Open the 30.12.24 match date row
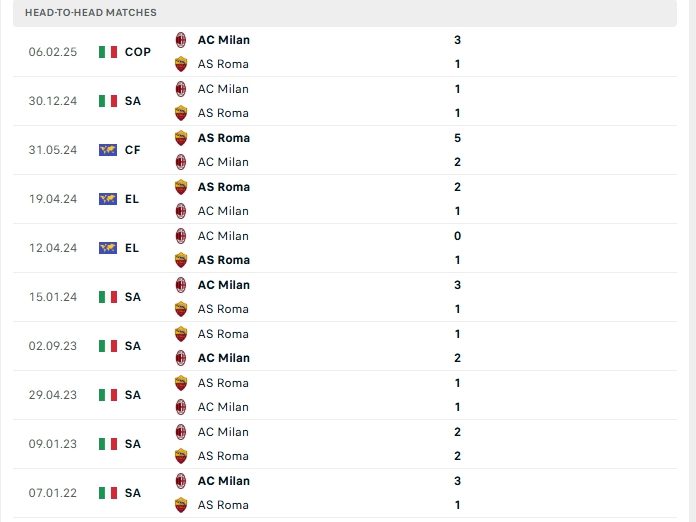696x522 pixels. coord(345,101)
